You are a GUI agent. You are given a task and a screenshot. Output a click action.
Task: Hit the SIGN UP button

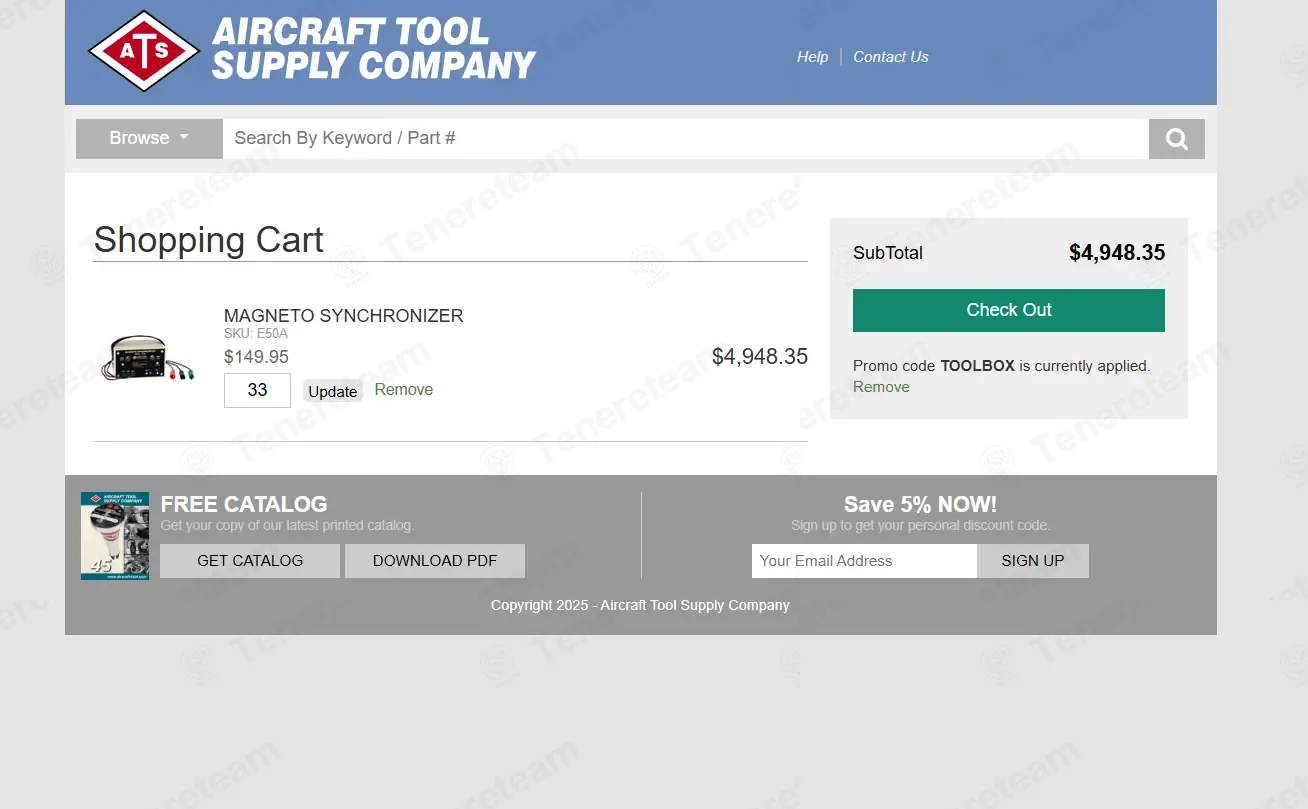(x=1032, y=561)
